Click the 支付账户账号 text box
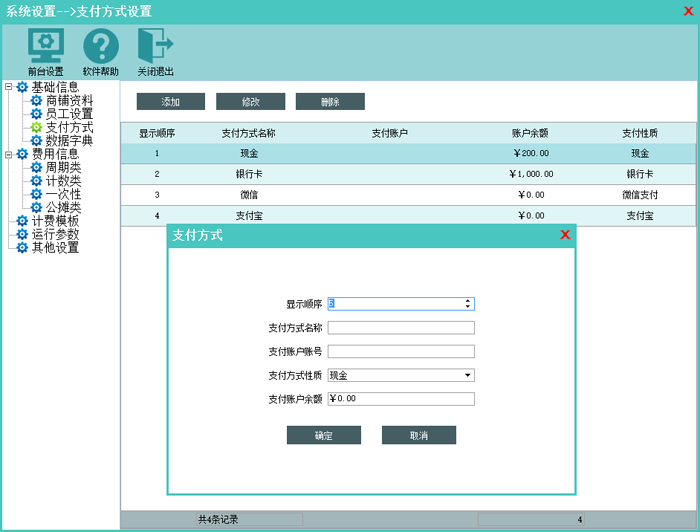700x532 pixels. tap(400, 351)
